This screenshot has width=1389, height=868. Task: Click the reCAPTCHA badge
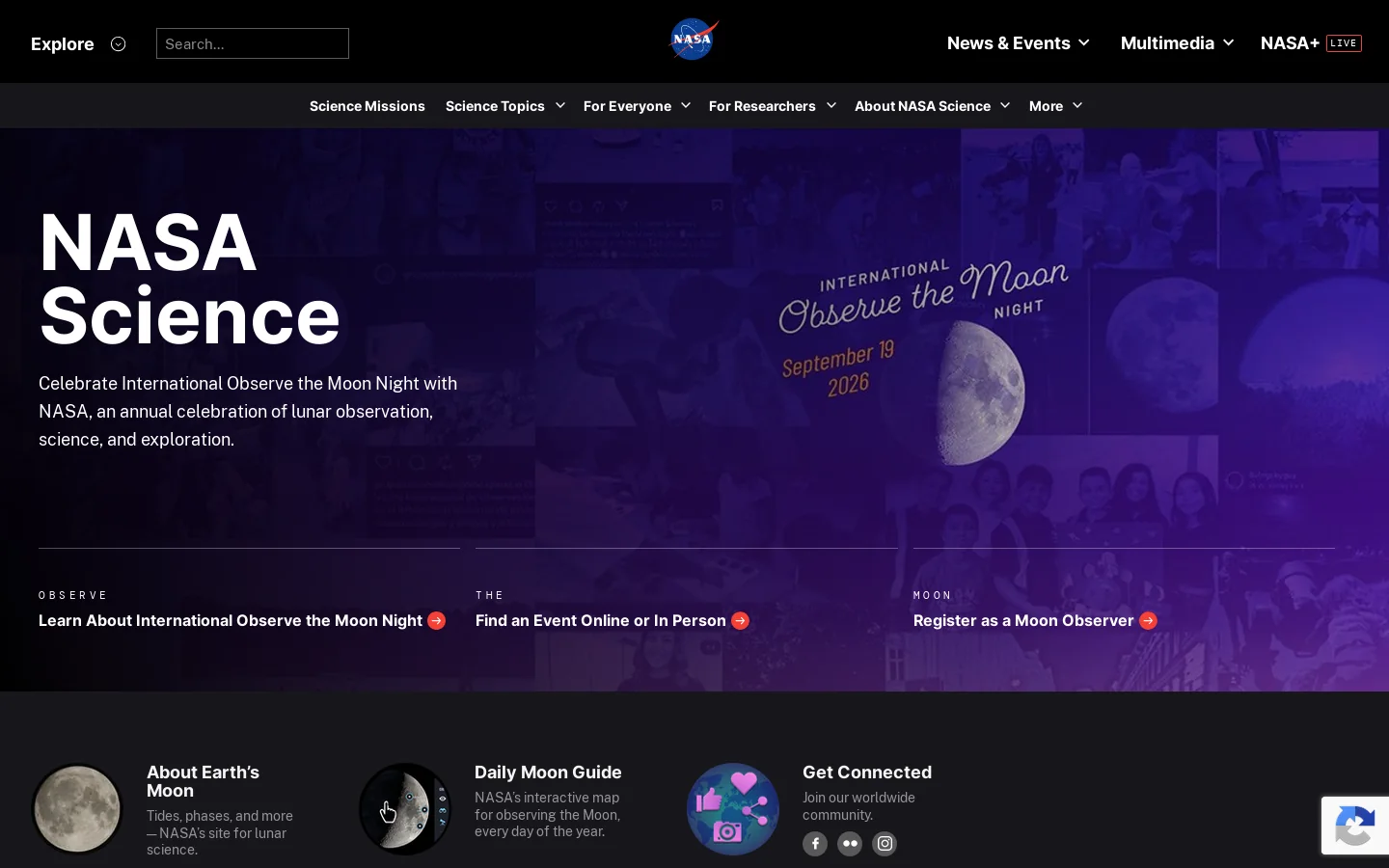point(1355,826)
